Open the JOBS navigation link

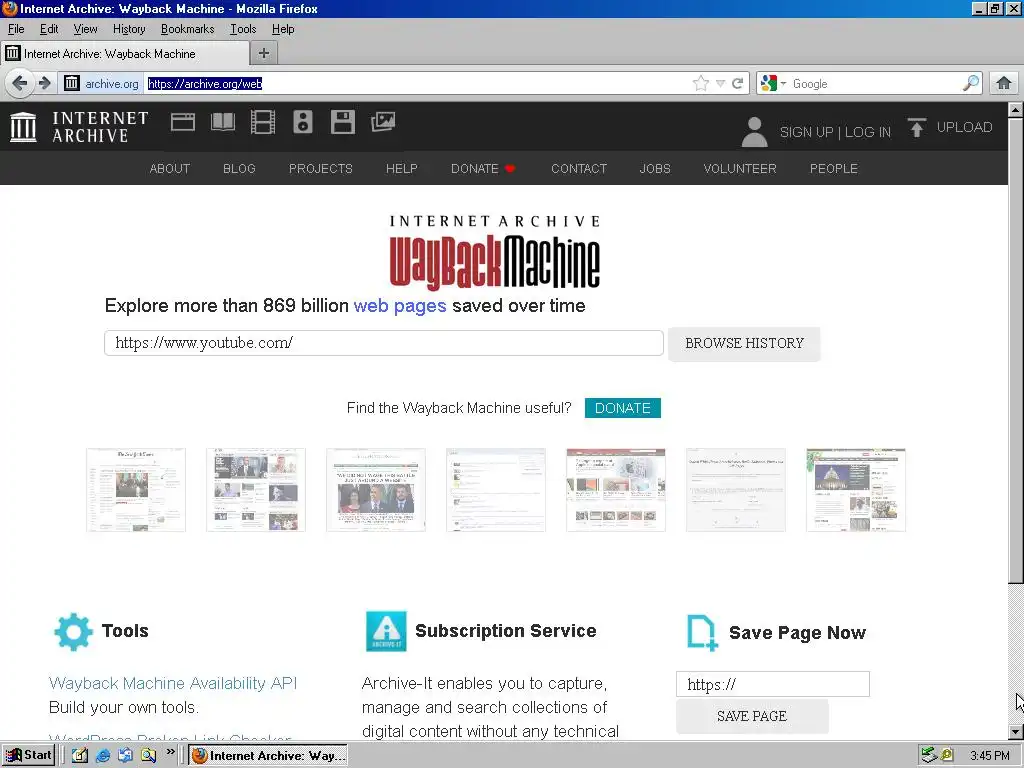point(655,168)
